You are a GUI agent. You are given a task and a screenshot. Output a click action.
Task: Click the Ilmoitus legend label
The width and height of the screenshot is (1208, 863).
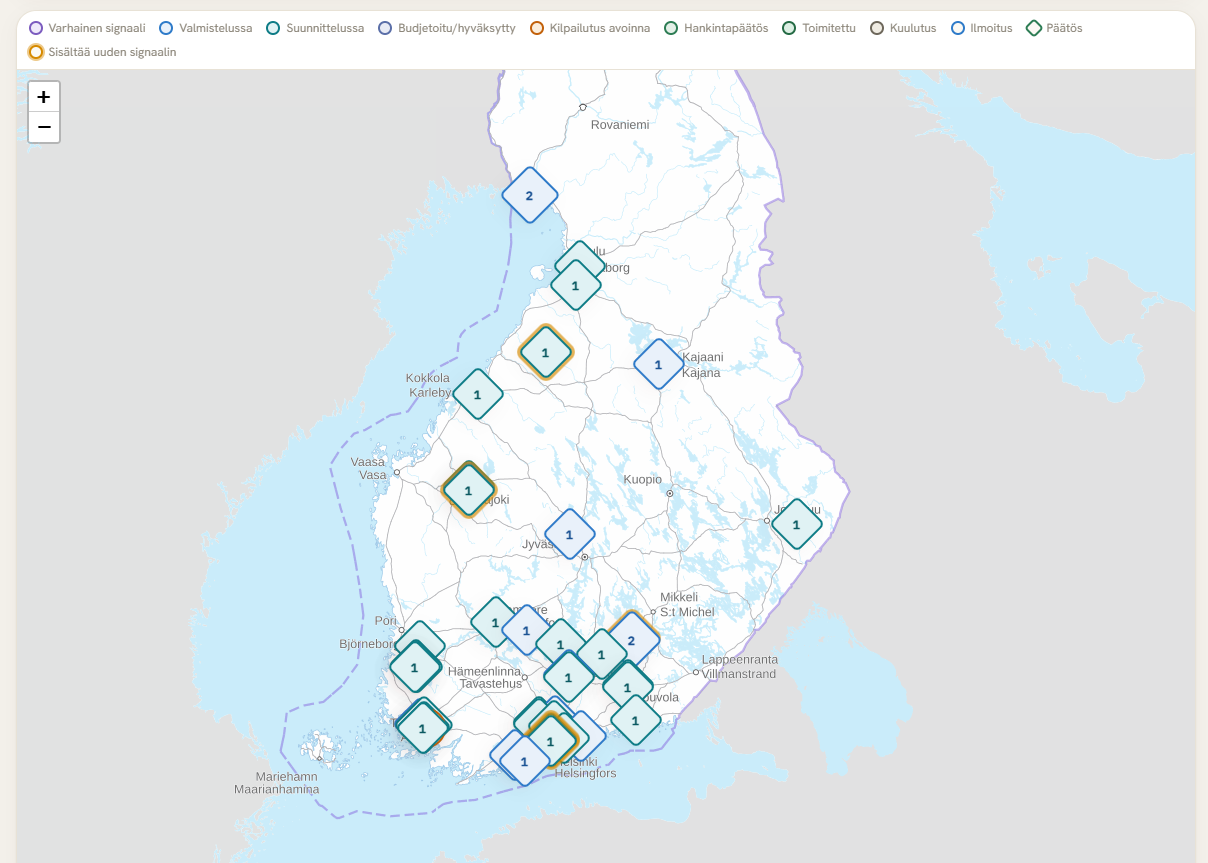click(x=990, y=28)
